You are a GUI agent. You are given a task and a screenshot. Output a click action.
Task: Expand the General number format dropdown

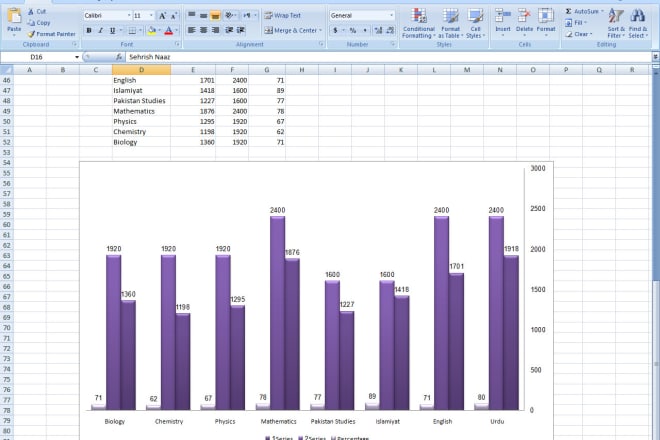(392, 16)
